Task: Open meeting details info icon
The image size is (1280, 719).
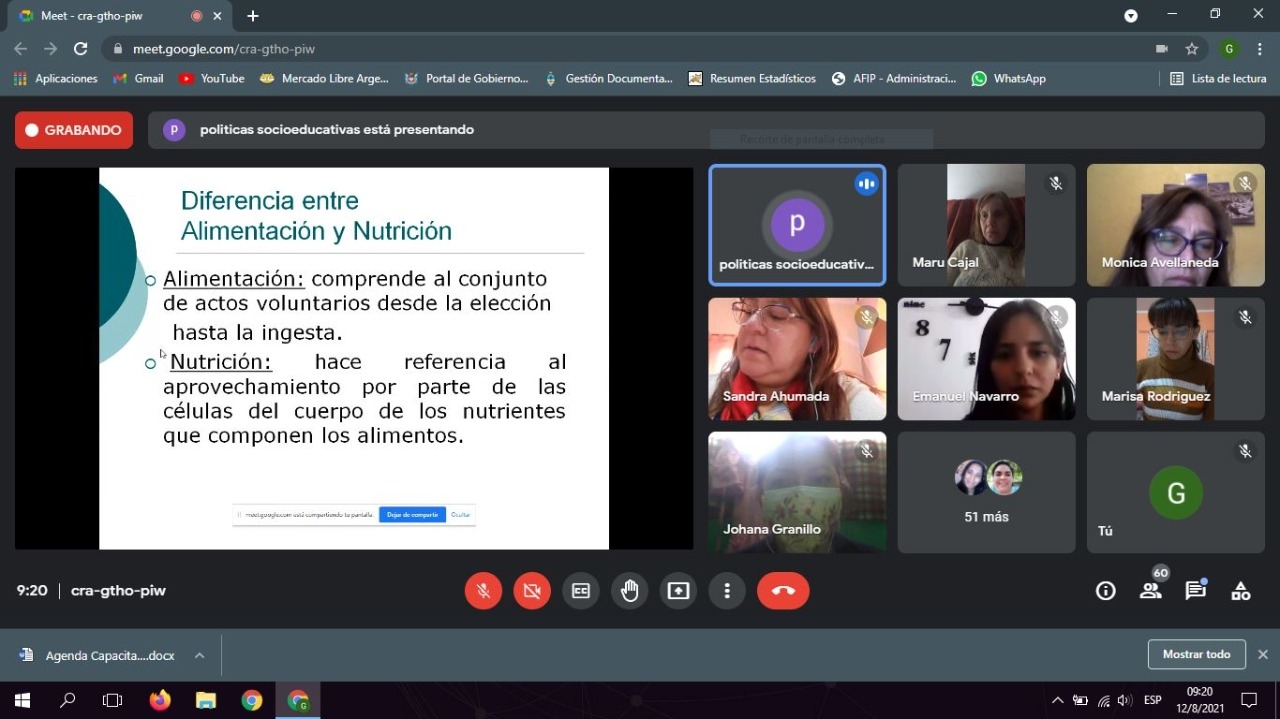Action: 1105,591
